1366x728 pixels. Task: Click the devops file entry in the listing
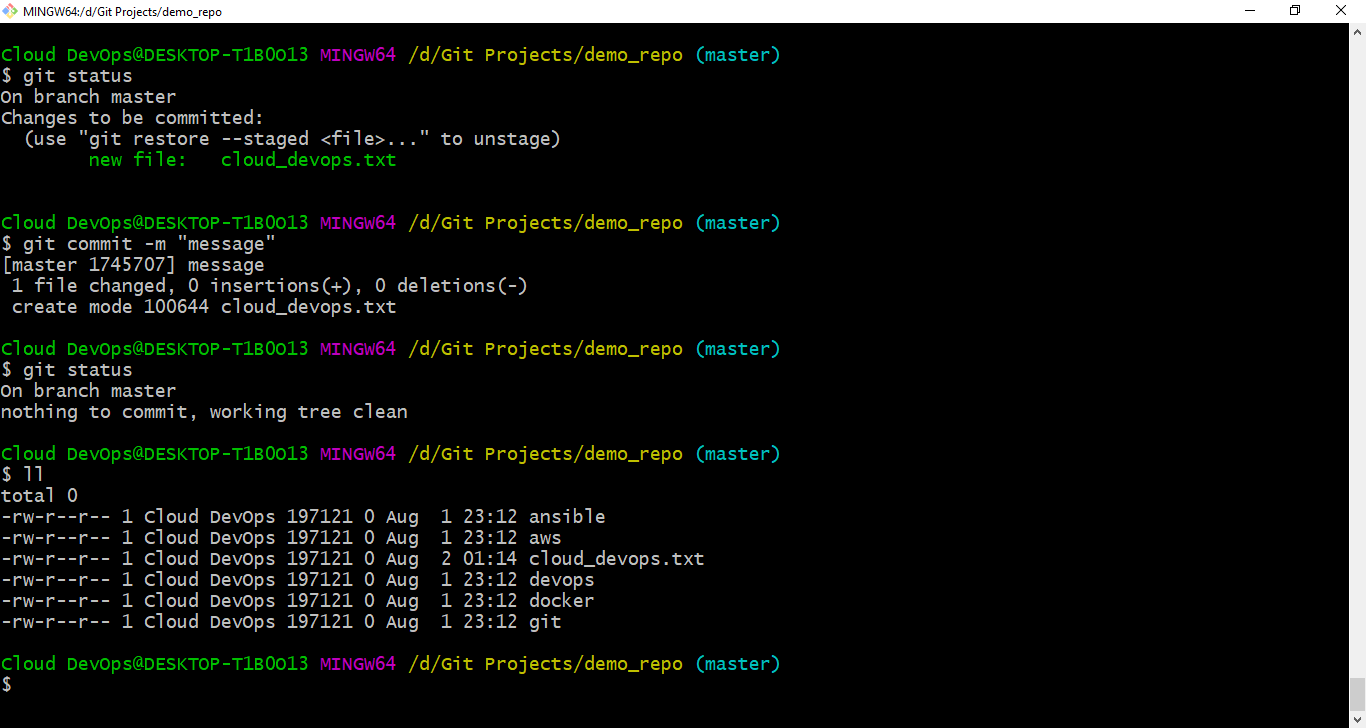(561, 579)
